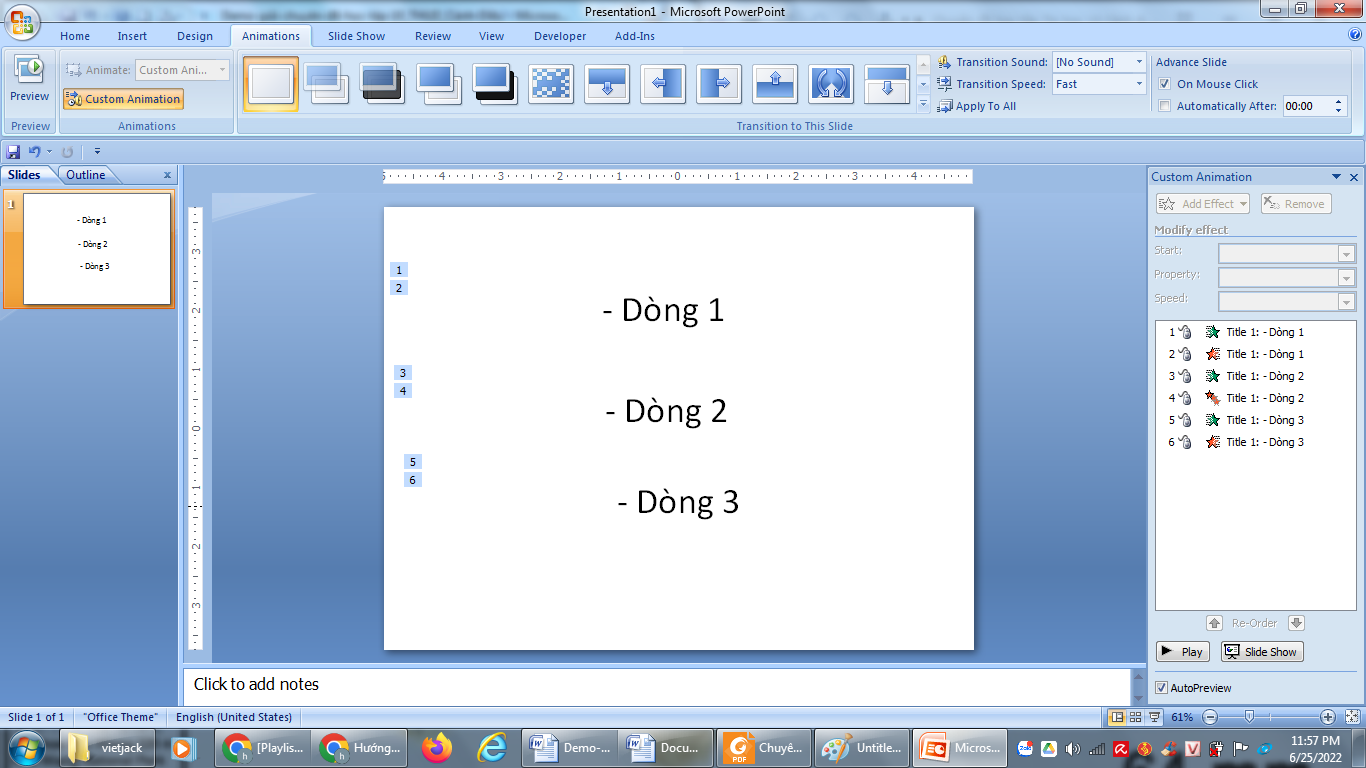1366x768 pixels.
Task: Toggle the On Mouse Click checkbox
Action: tap(1164, 84)
